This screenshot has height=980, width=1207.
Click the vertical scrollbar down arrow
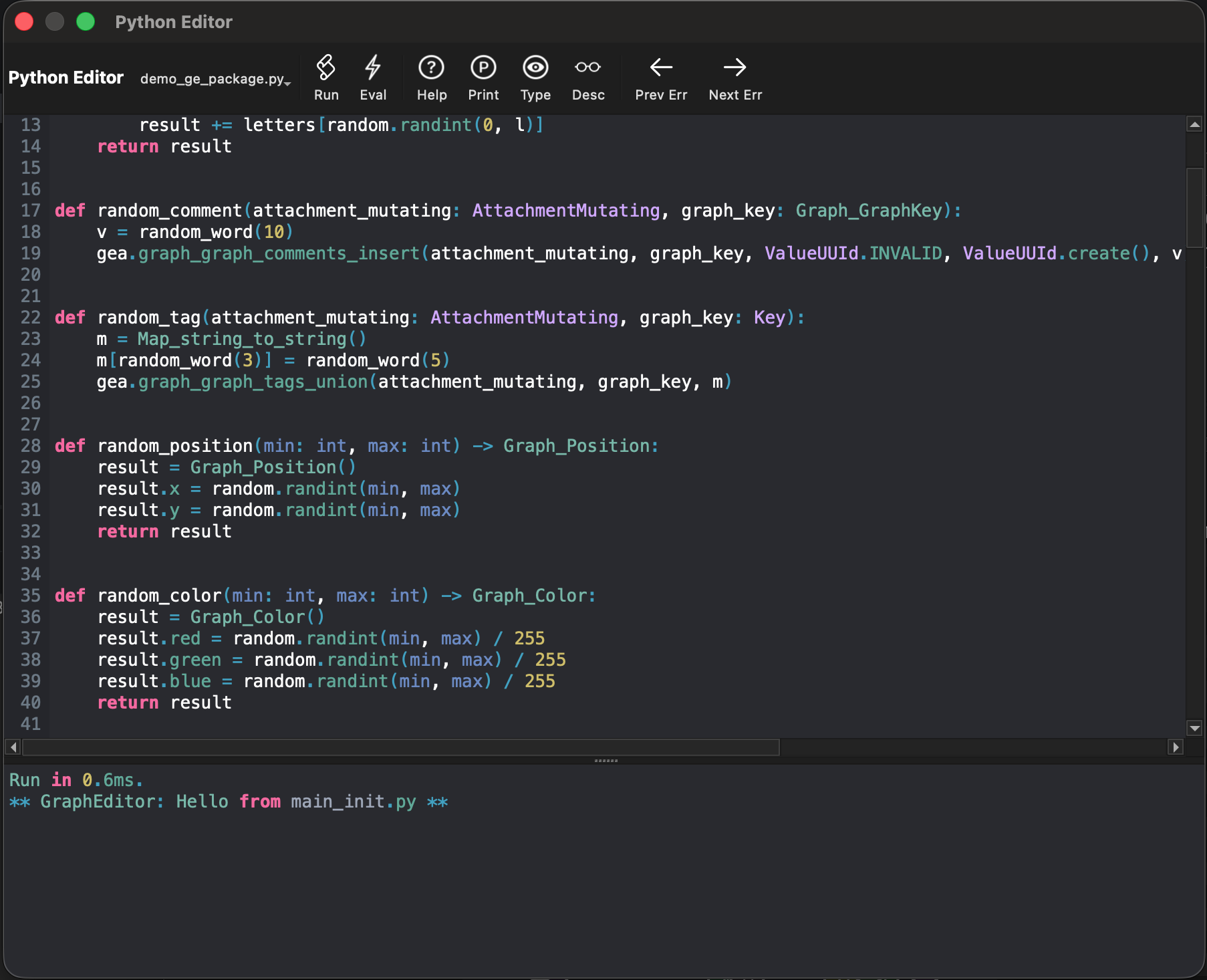(x=1194, y=728)
